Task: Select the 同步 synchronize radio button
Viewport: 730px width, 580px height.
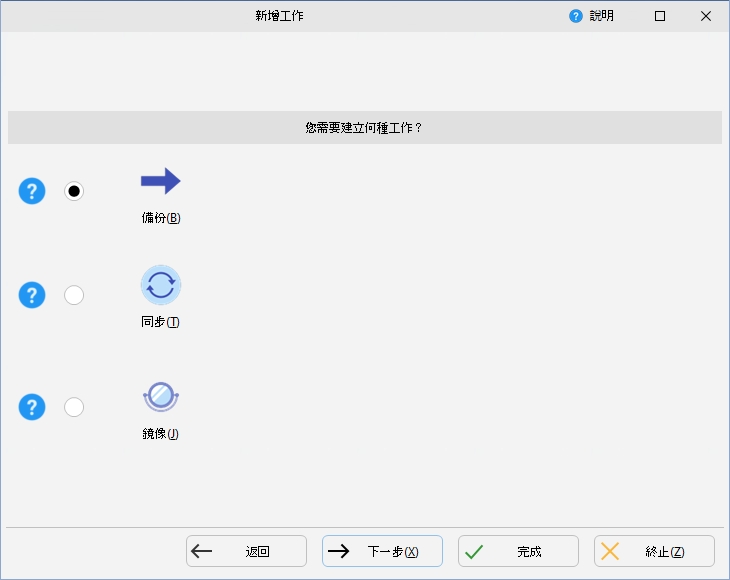Action: [x=74, y=295]
